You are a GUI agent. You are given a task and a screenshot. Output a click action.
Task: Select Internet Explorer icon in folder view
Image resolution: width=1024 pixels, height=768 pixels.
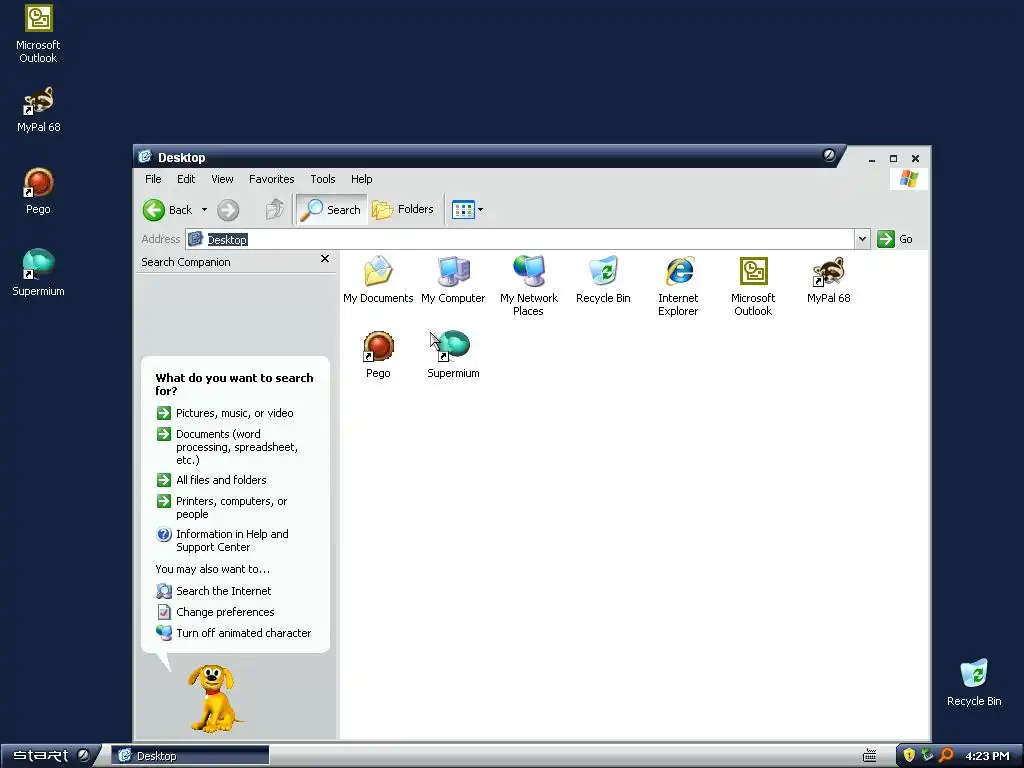[679, 271]
